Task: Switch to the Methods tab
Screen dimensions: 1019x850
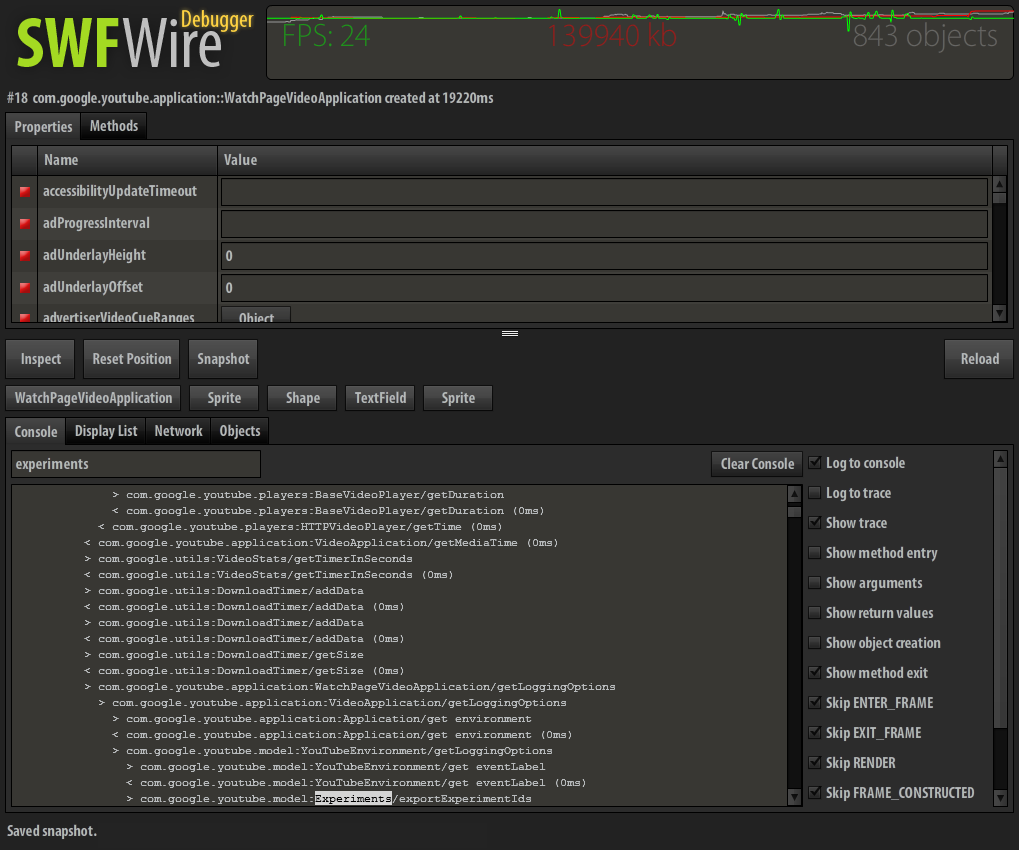Action: [x=114, y=126]
